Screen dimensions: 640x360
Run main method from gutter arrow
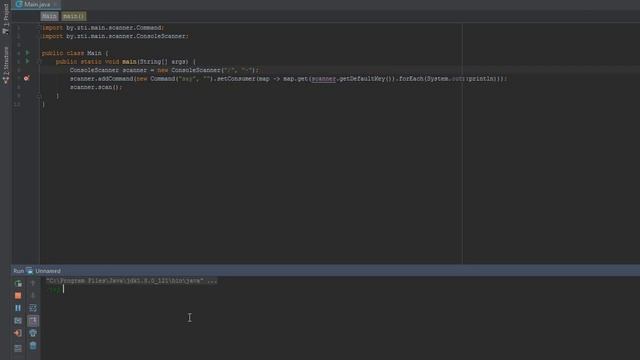[27, 61]
